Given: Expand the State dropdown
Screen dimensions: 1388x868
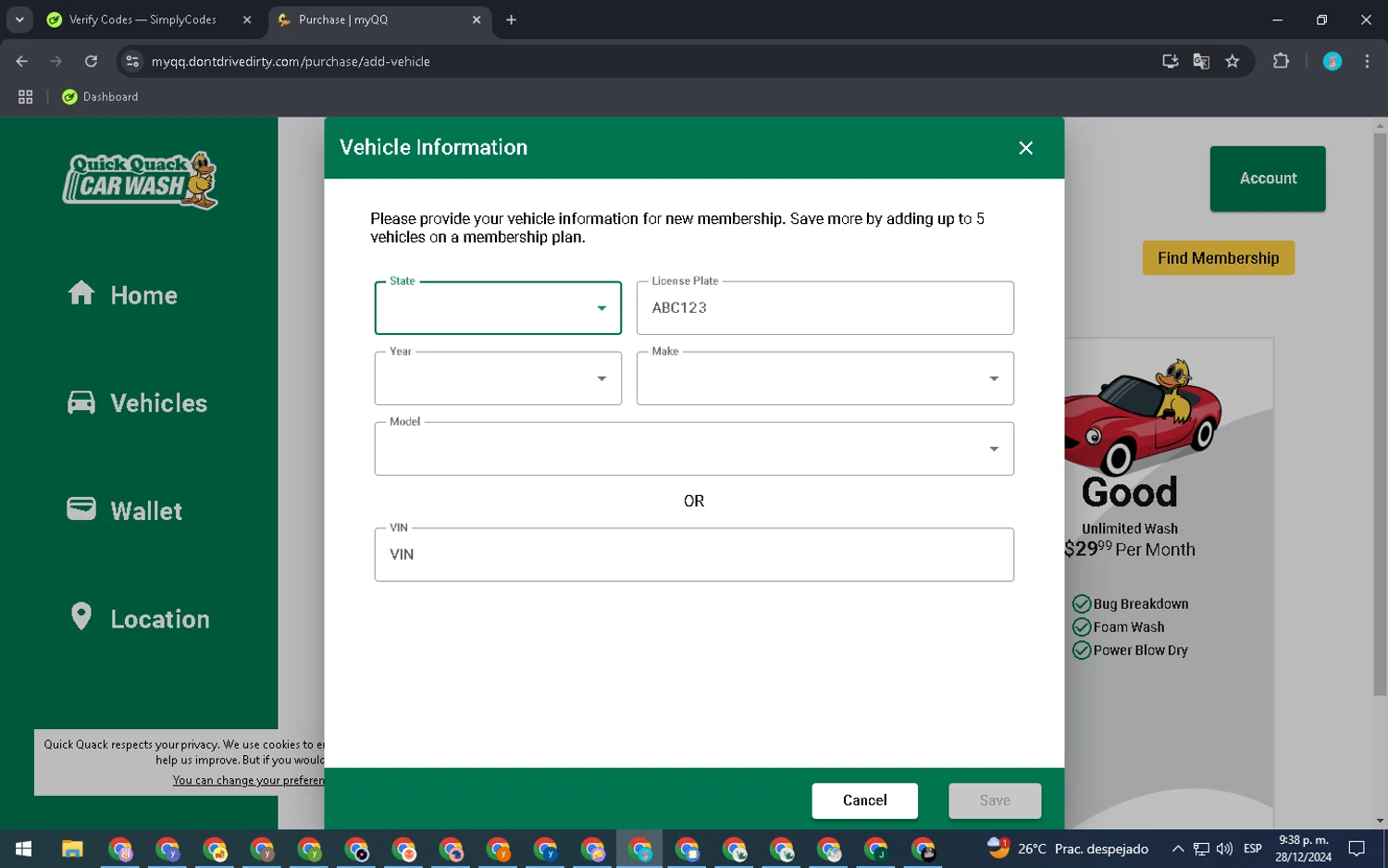Looking at the screenshot, I should point(498,308).
